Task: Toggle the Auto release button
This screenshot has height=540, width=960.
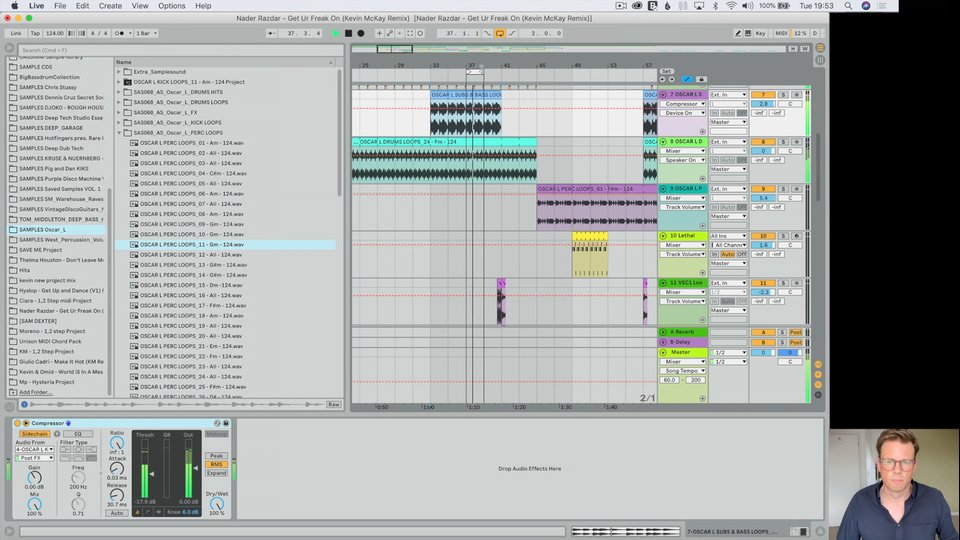Action: click(116, 513)
